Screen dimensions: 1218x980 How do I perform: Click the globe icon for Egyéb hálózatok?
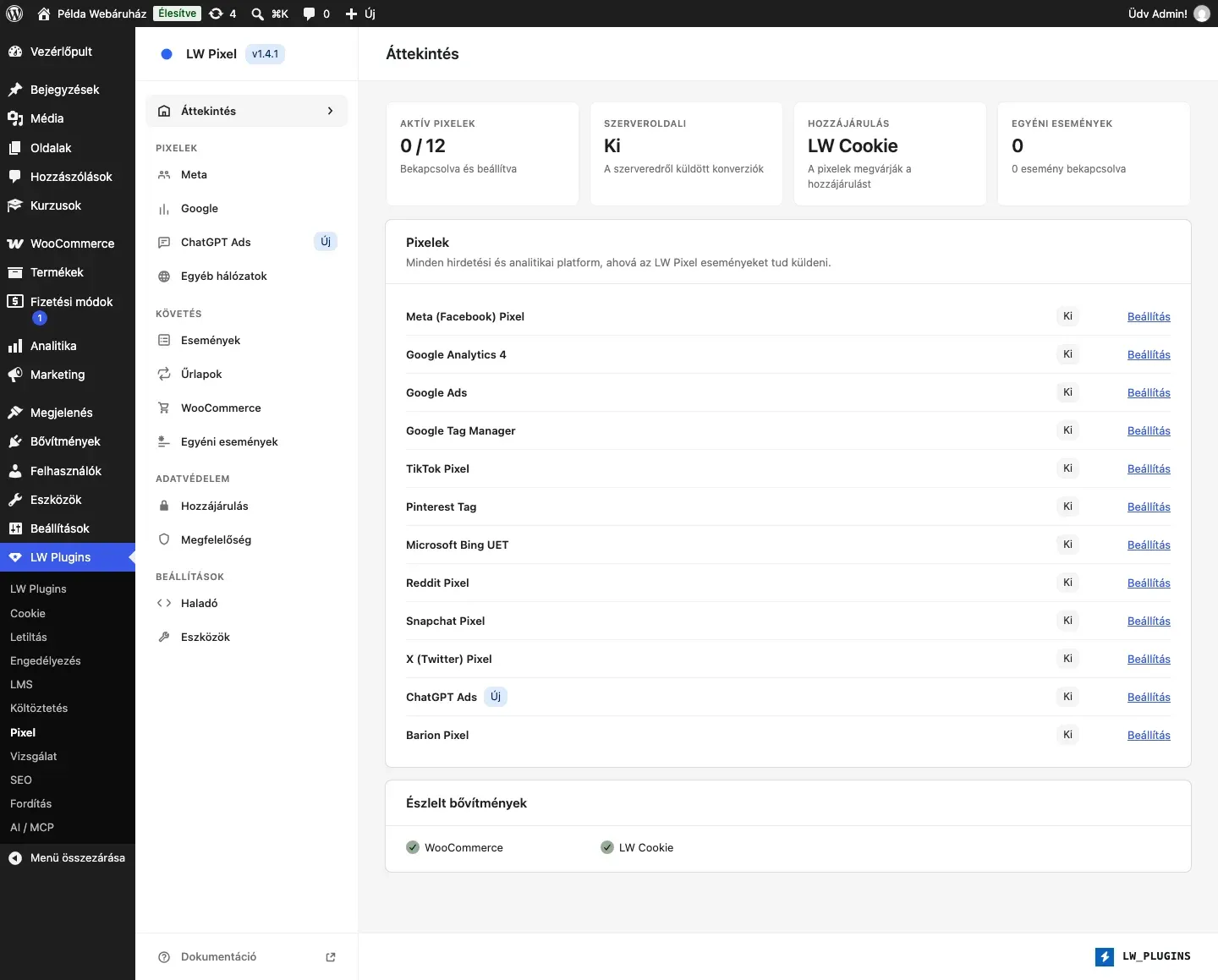(164, 276)
